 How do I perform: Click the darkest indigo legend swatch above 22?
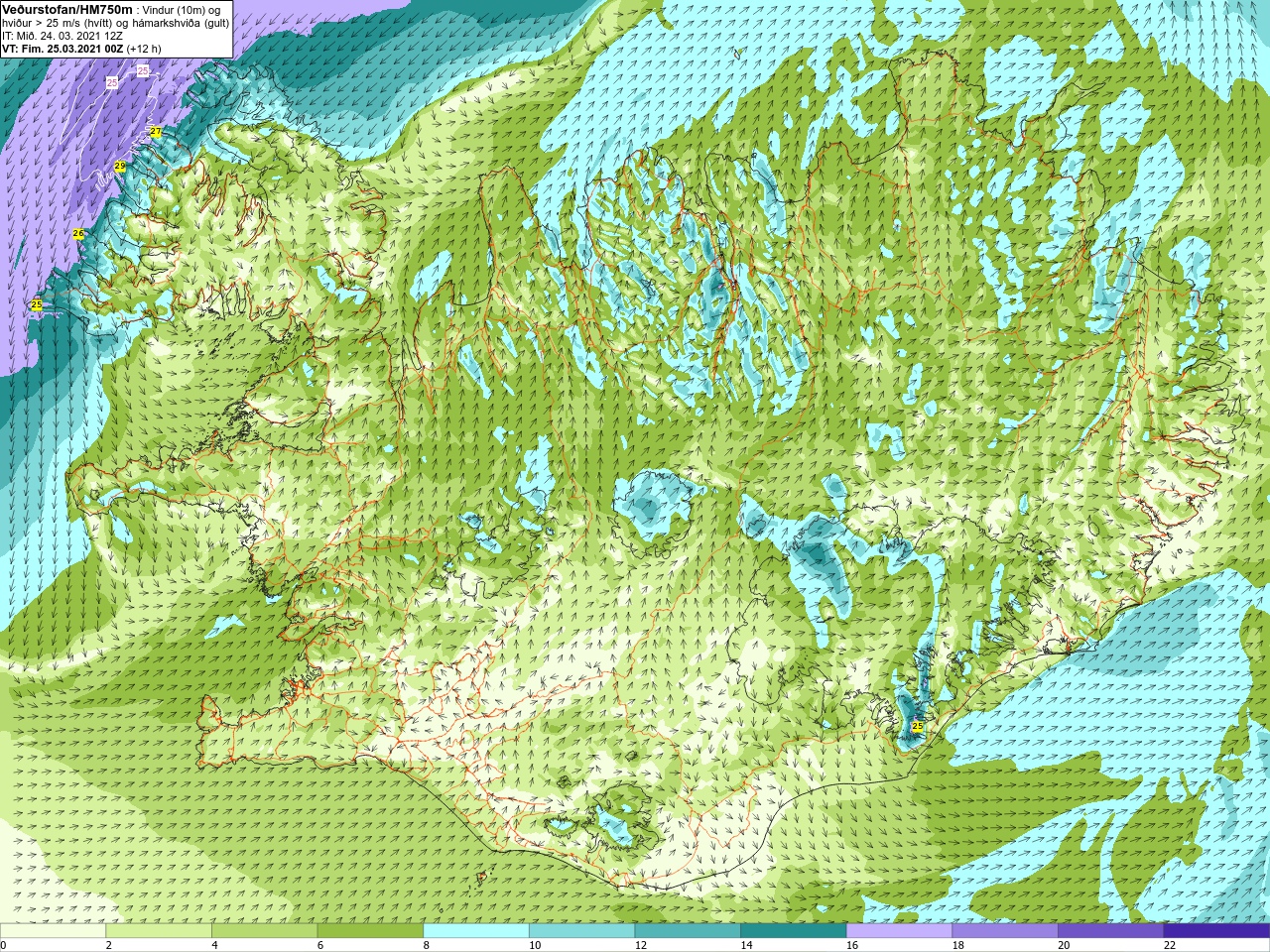click(x=1216, y=931)
